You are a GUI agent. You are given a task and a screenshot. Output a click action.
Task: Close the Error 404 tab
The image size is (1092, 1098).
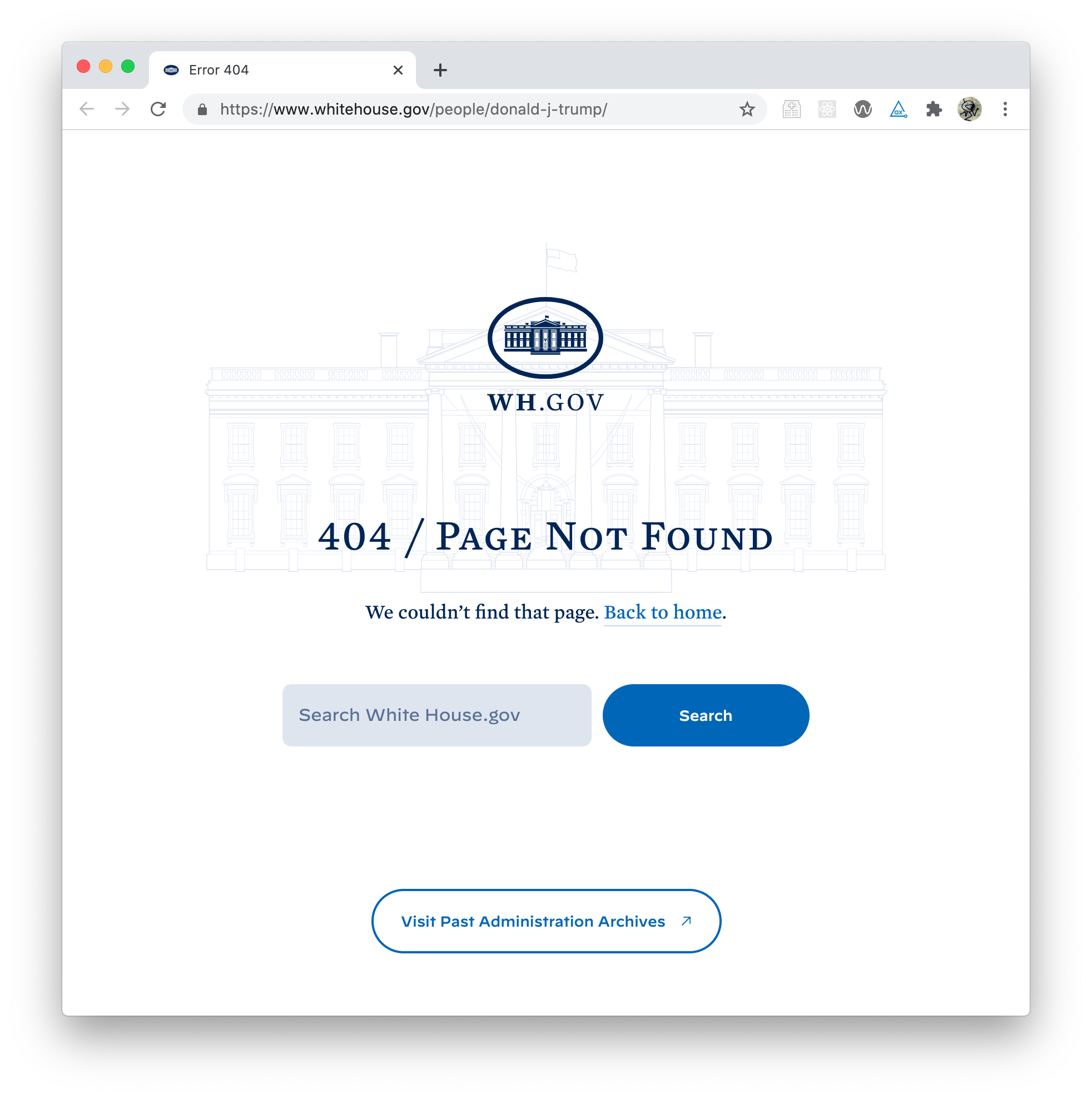(x=398, y=70)
